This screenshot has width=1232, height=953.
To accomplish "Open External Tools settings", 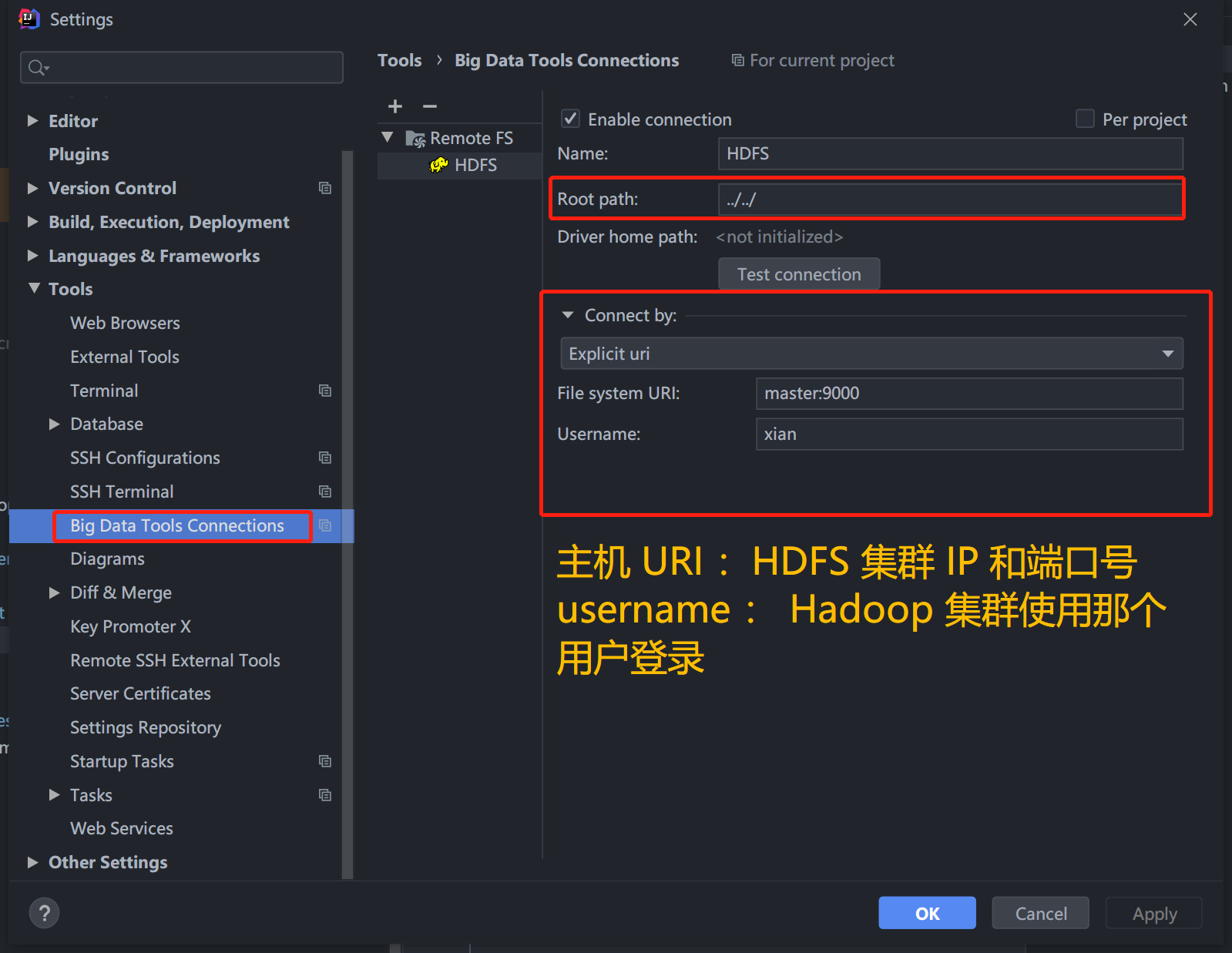I will [125, 357].
